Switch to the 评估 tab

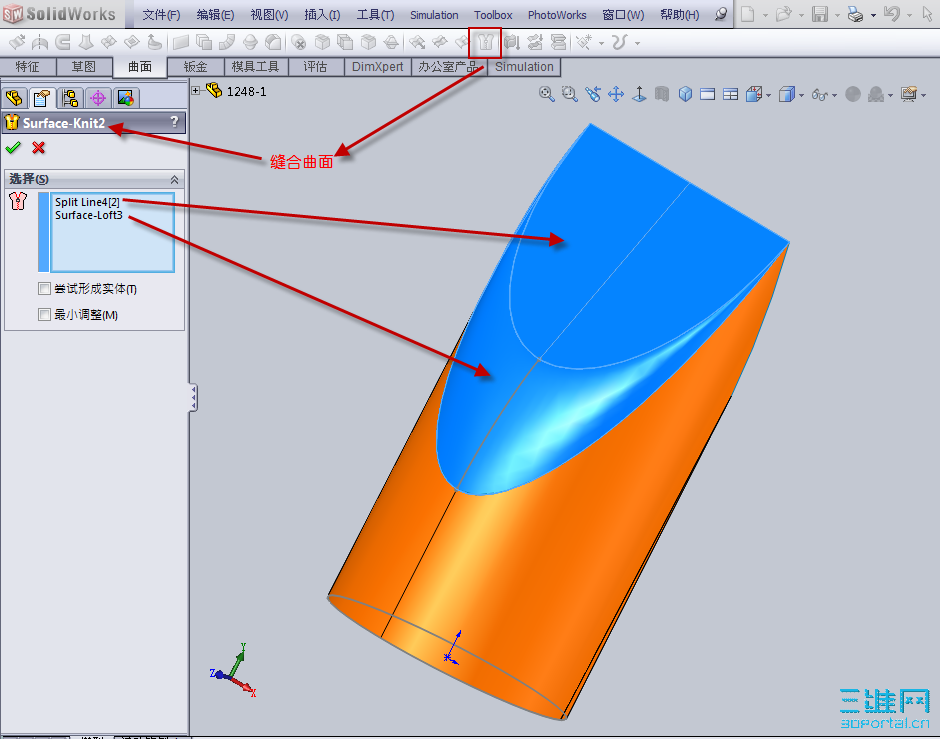315,67
